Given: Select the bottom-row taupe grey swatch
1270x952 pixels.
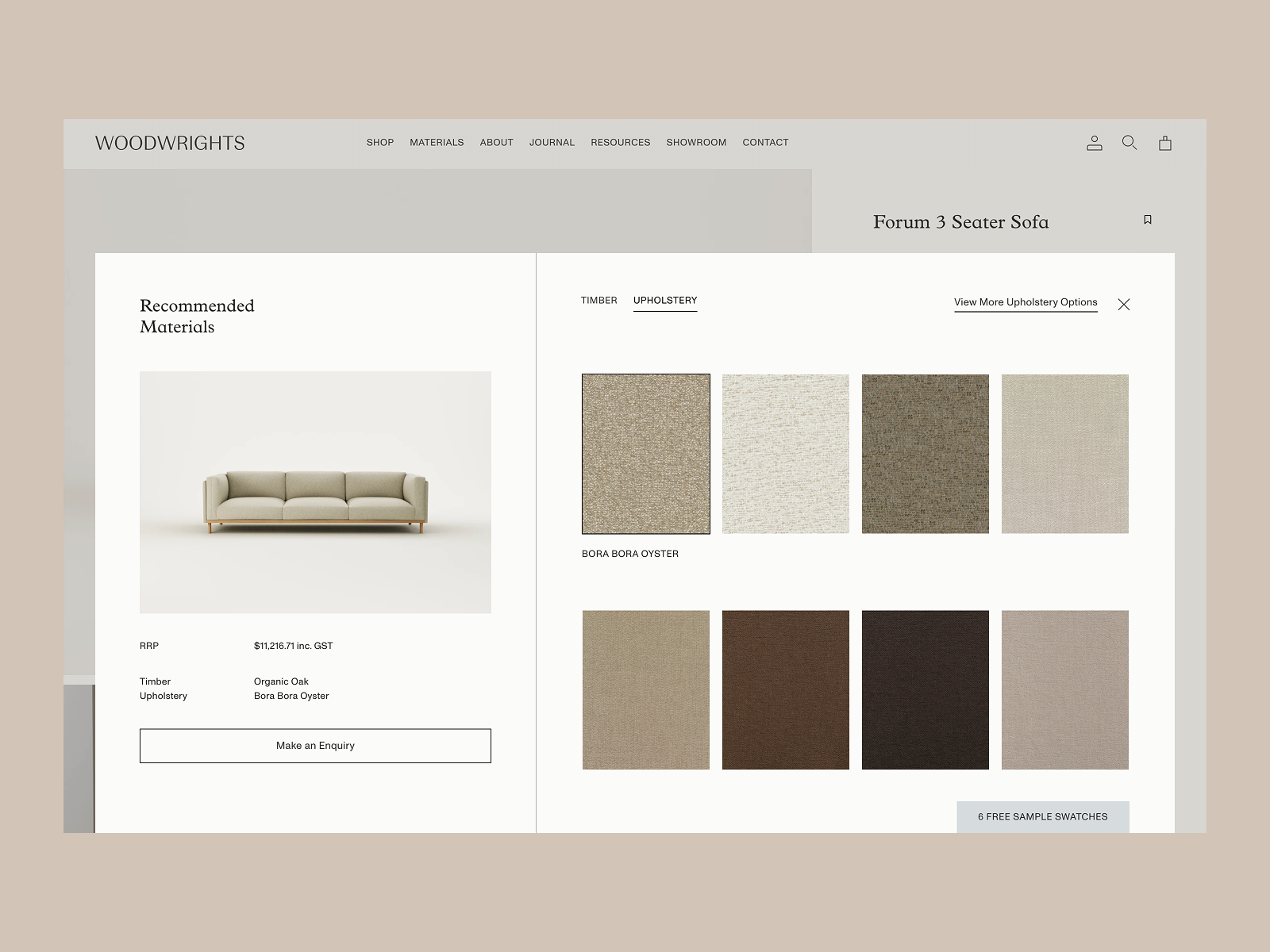Looking at the screenshot, I should pos(1065,689).
